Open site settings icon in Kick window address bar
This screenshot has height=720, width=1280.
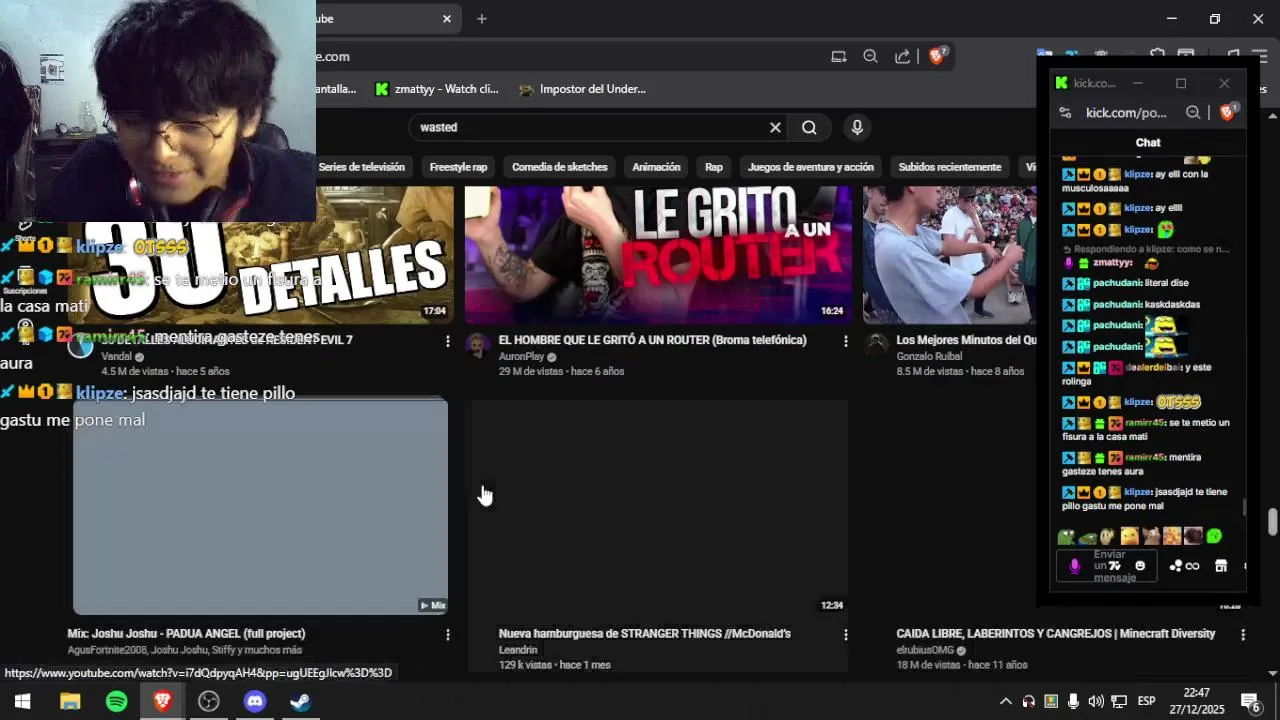(x=1065, y=113)
